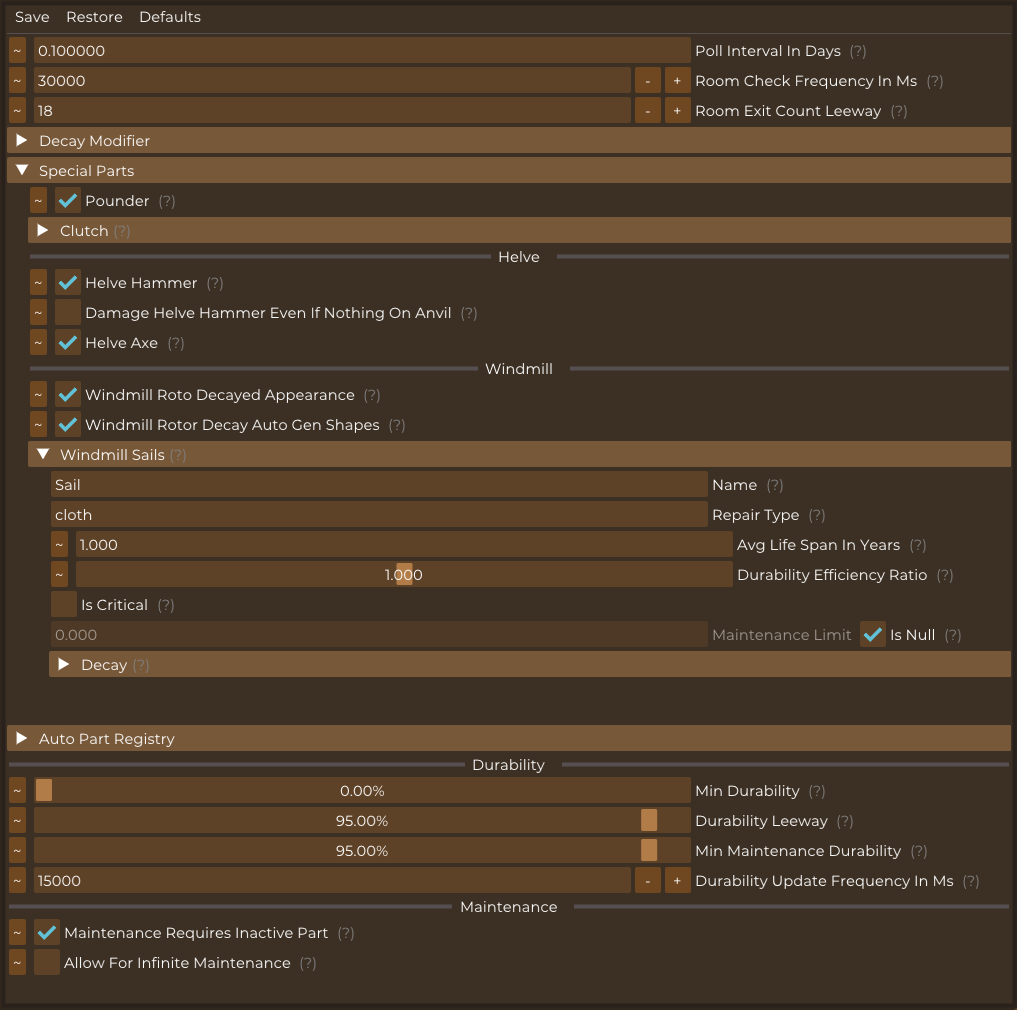Click the Poll Interval In Days field
Image resolution: width=1017 pixels, height=1010 pixels.
362,51
